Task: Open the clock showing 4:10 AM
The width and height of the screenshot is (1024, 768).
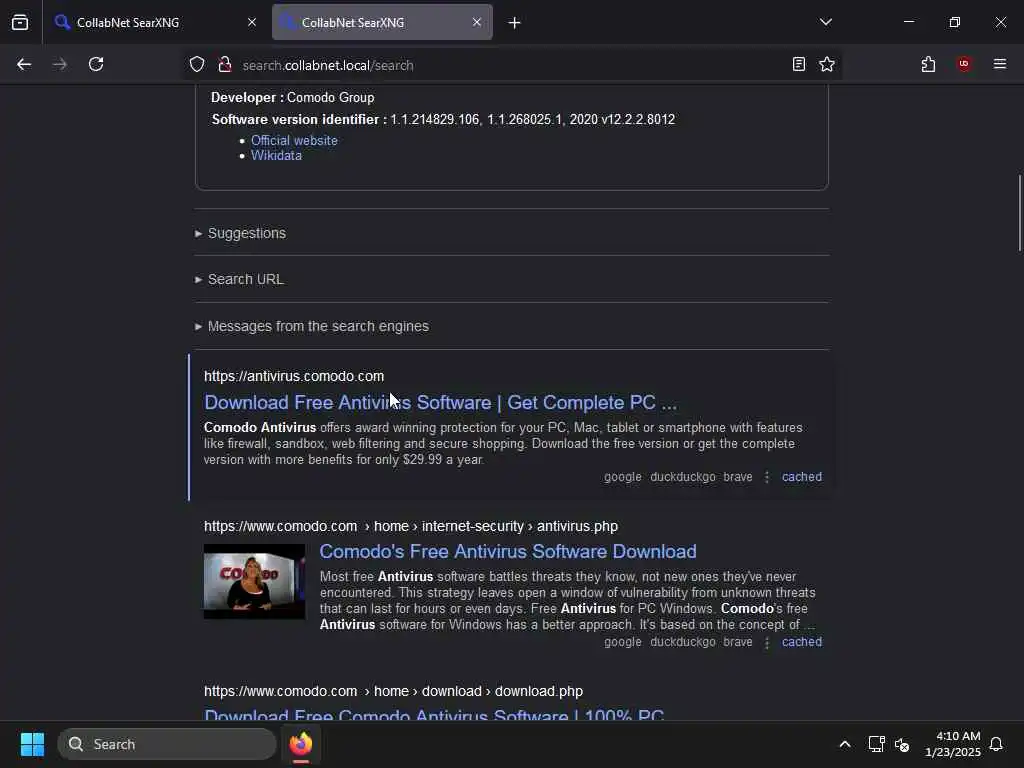Action: [x=952, y=744]
